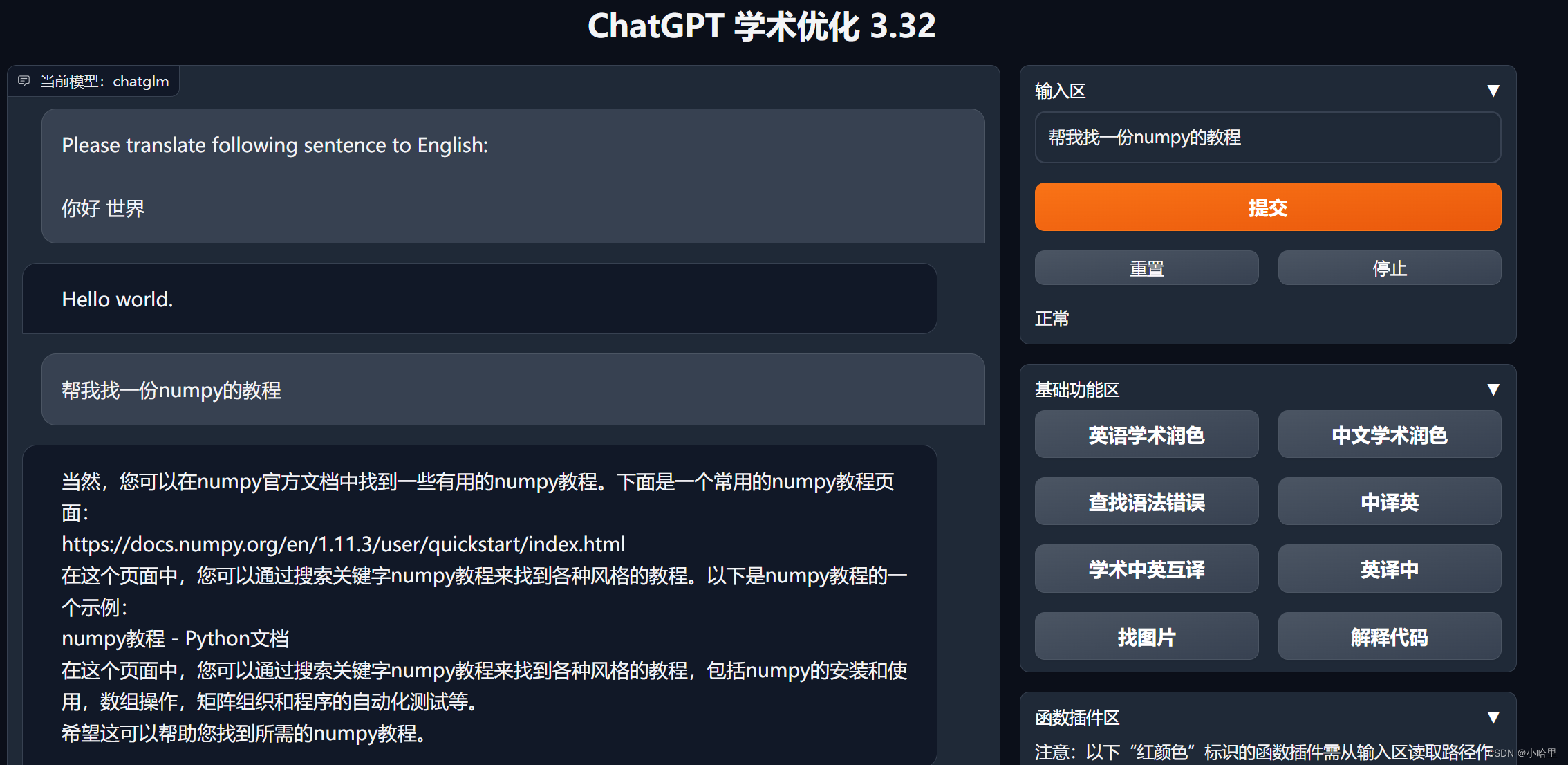Collapse the 基础功能区 panel

[1493, 389]
